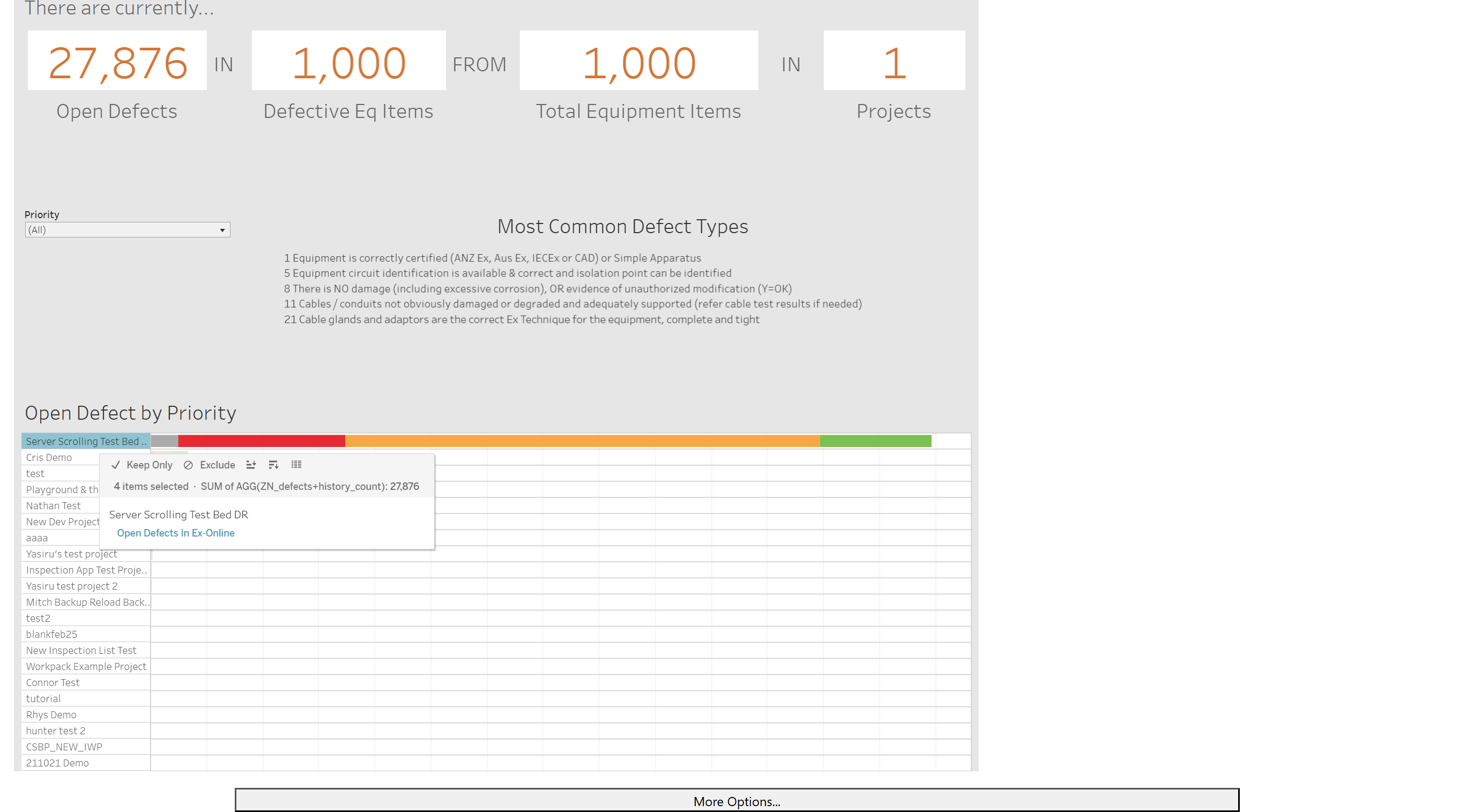Select the Mitch Backup Reload Backup row

86,601
